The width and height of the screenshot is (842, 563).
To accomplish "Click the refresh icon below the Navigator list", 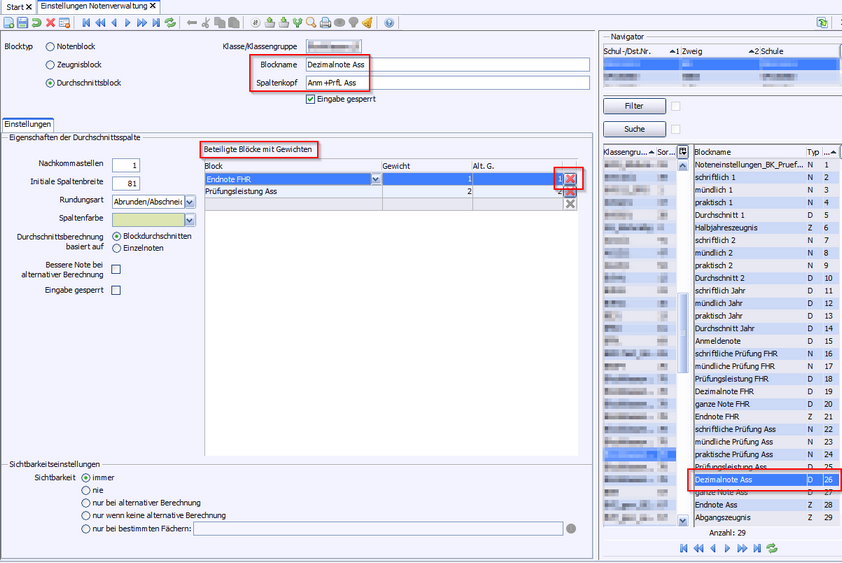I will (x=772, y=548).
